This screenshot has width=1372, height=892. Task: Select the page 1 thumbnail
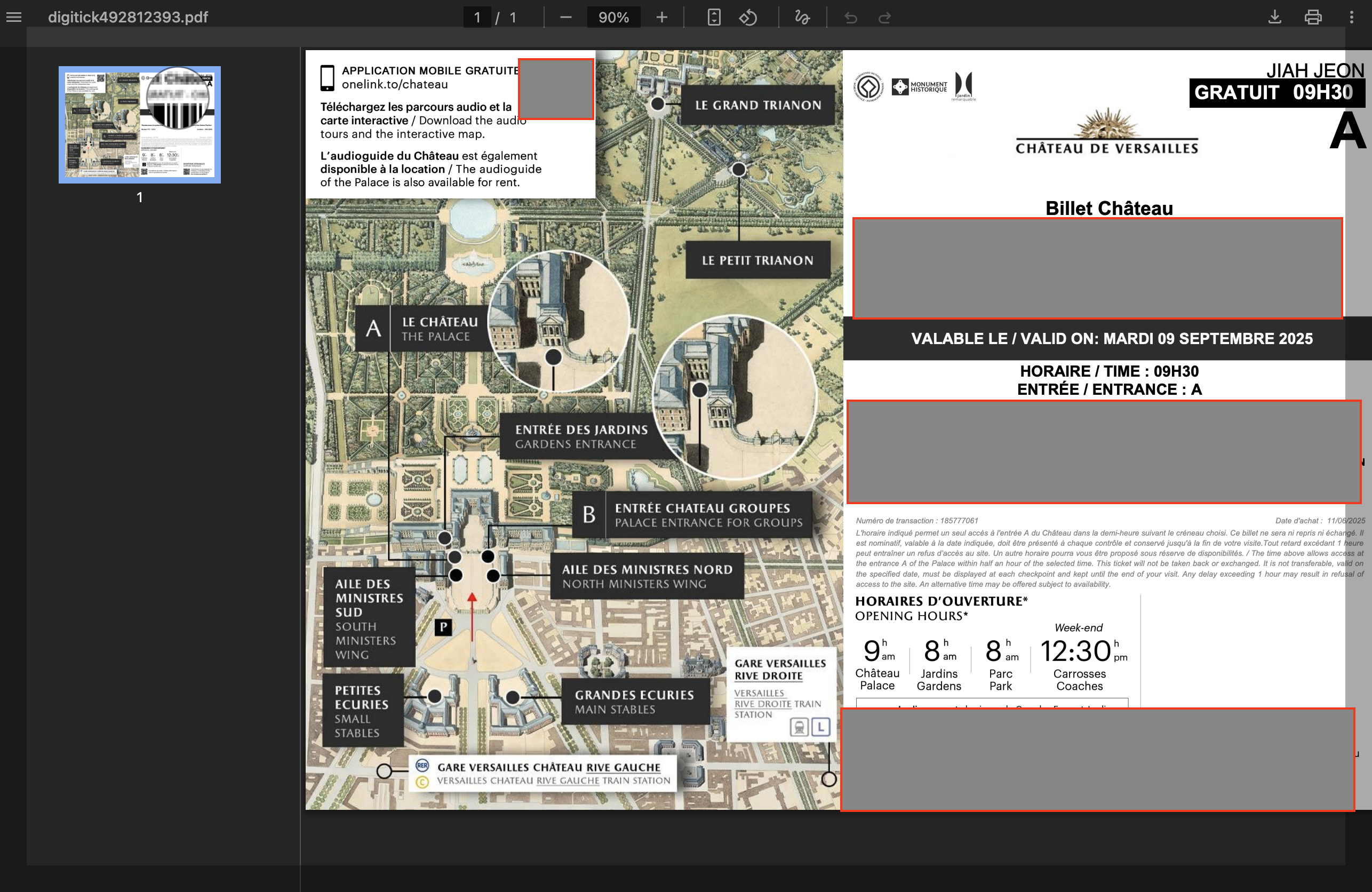[140, 124]
